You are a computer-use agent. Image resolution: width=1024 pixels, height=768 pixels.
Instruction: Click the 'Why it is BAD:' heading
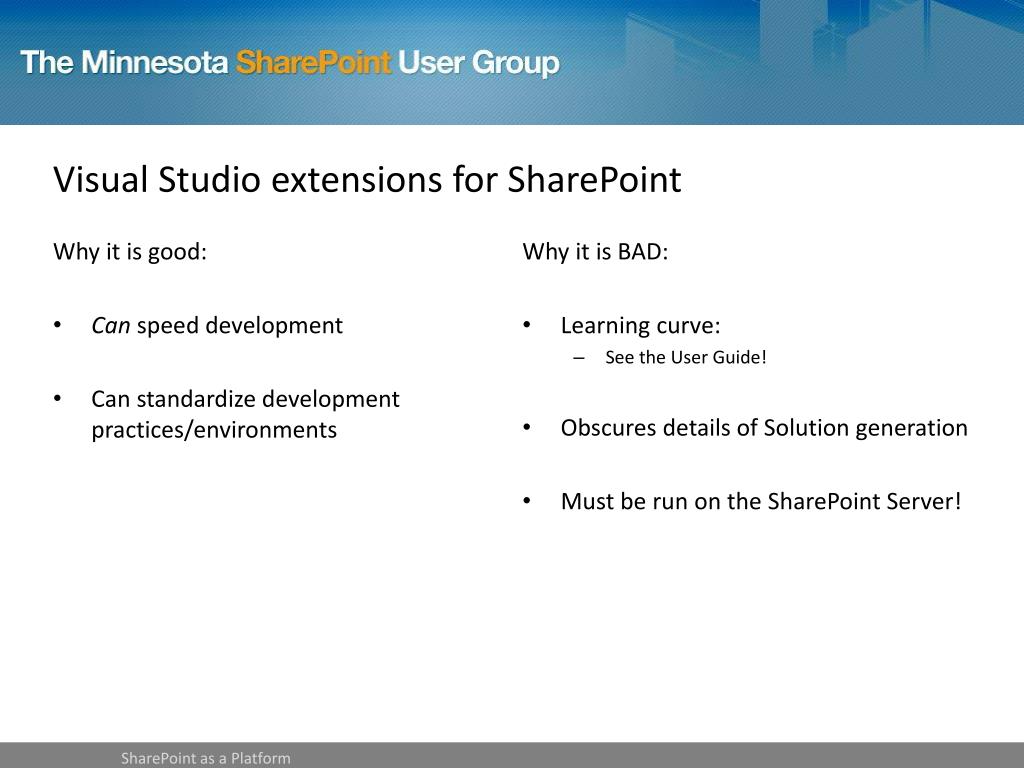tap(595, 251)
